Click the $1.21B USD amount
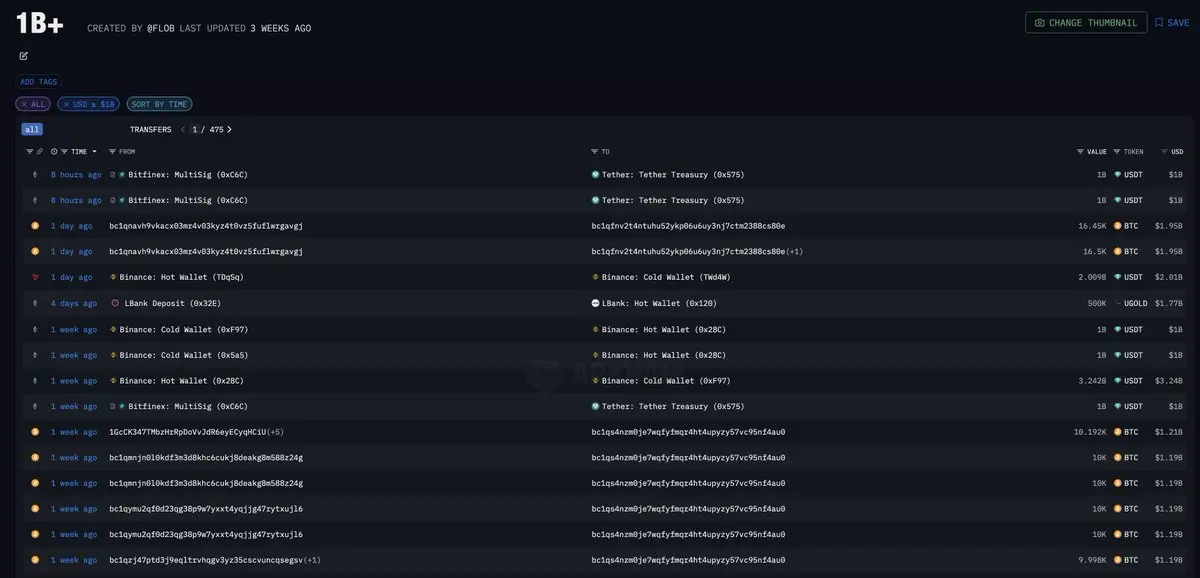This screenshot has height=578, width=1200. (1169, 432)
